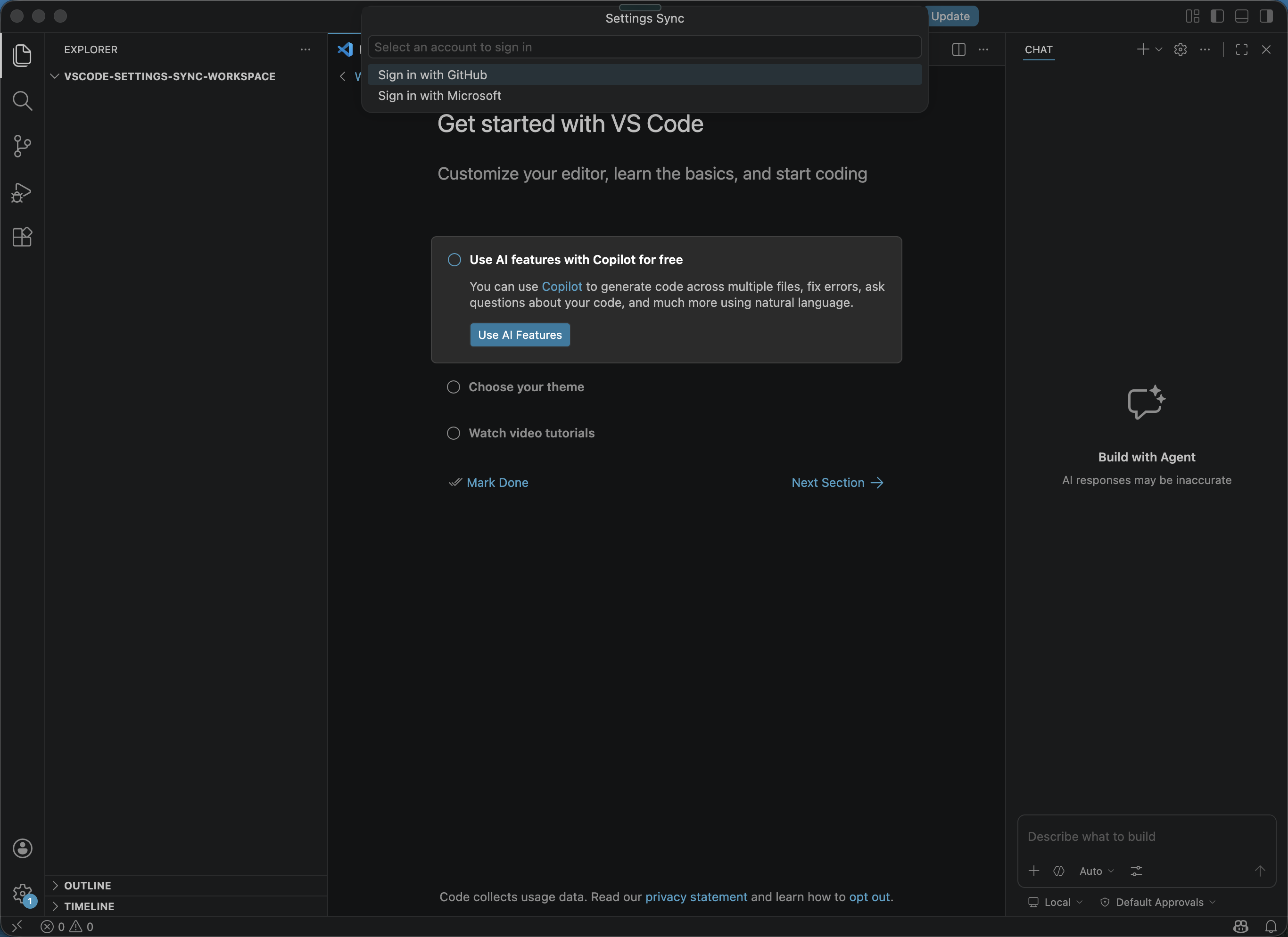Close the chat panel
Viewport: 1288px width, 937px height.
pyautogui.click(x=1266, y=49)
